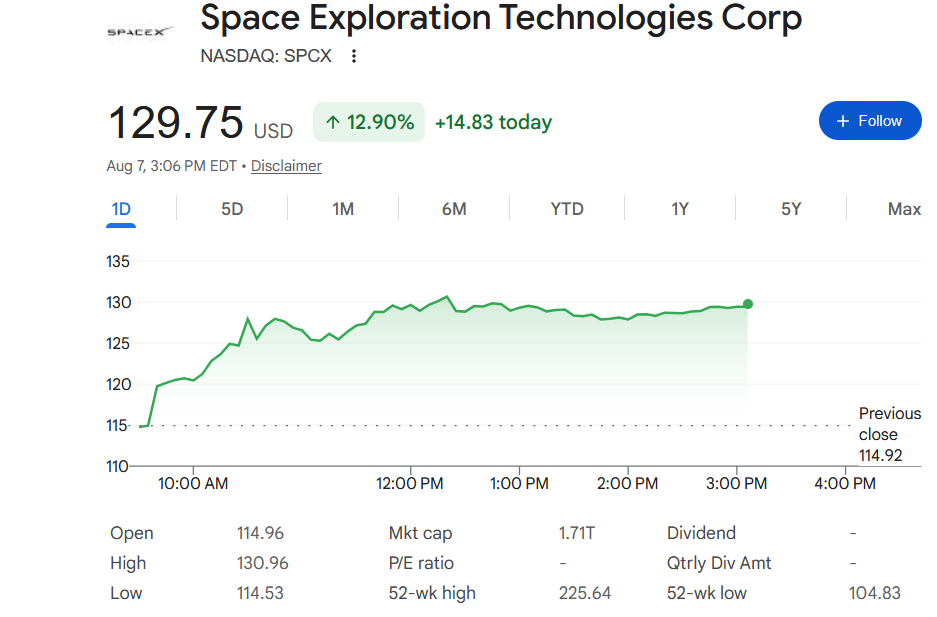Click the green up arrow percentage badge
937x617 pixels.
tap(369, 122)
